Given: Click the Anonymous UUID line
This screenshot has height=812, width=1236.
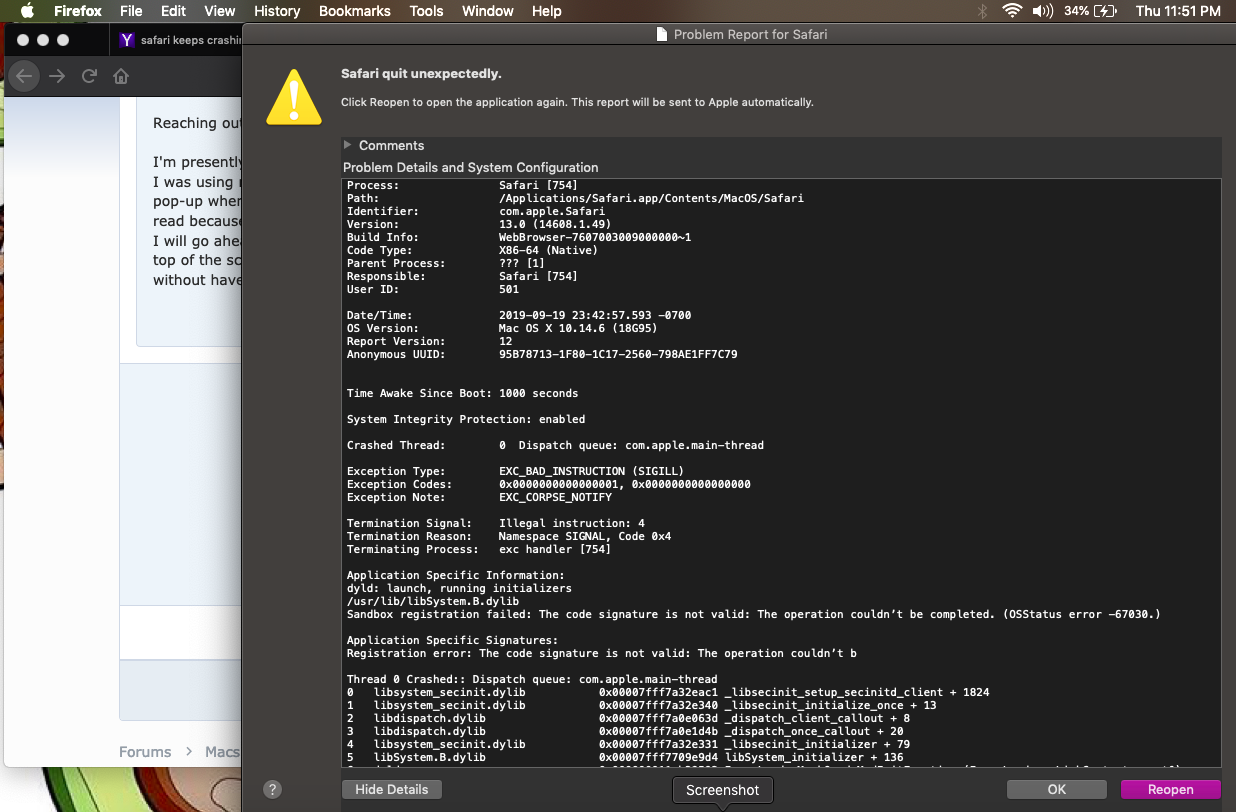Looking at the screenshot, I should pyautogui.click(x=542, y=354).
